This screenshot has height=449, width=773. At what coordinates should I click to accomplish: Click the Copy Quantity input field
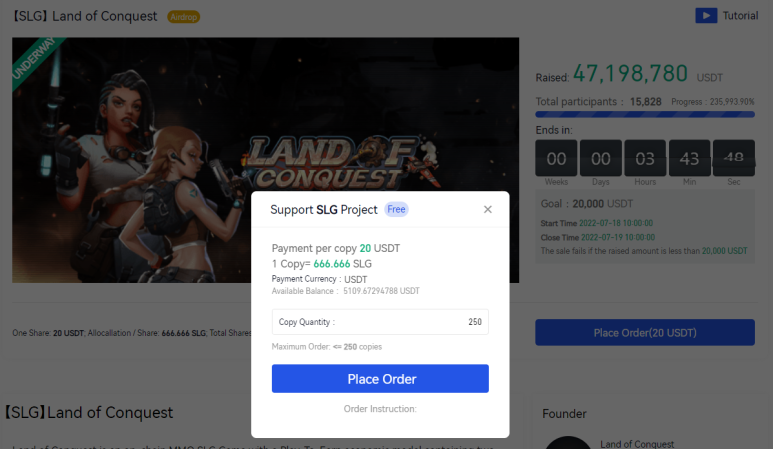pyautogui.click(x=380, y=322)
